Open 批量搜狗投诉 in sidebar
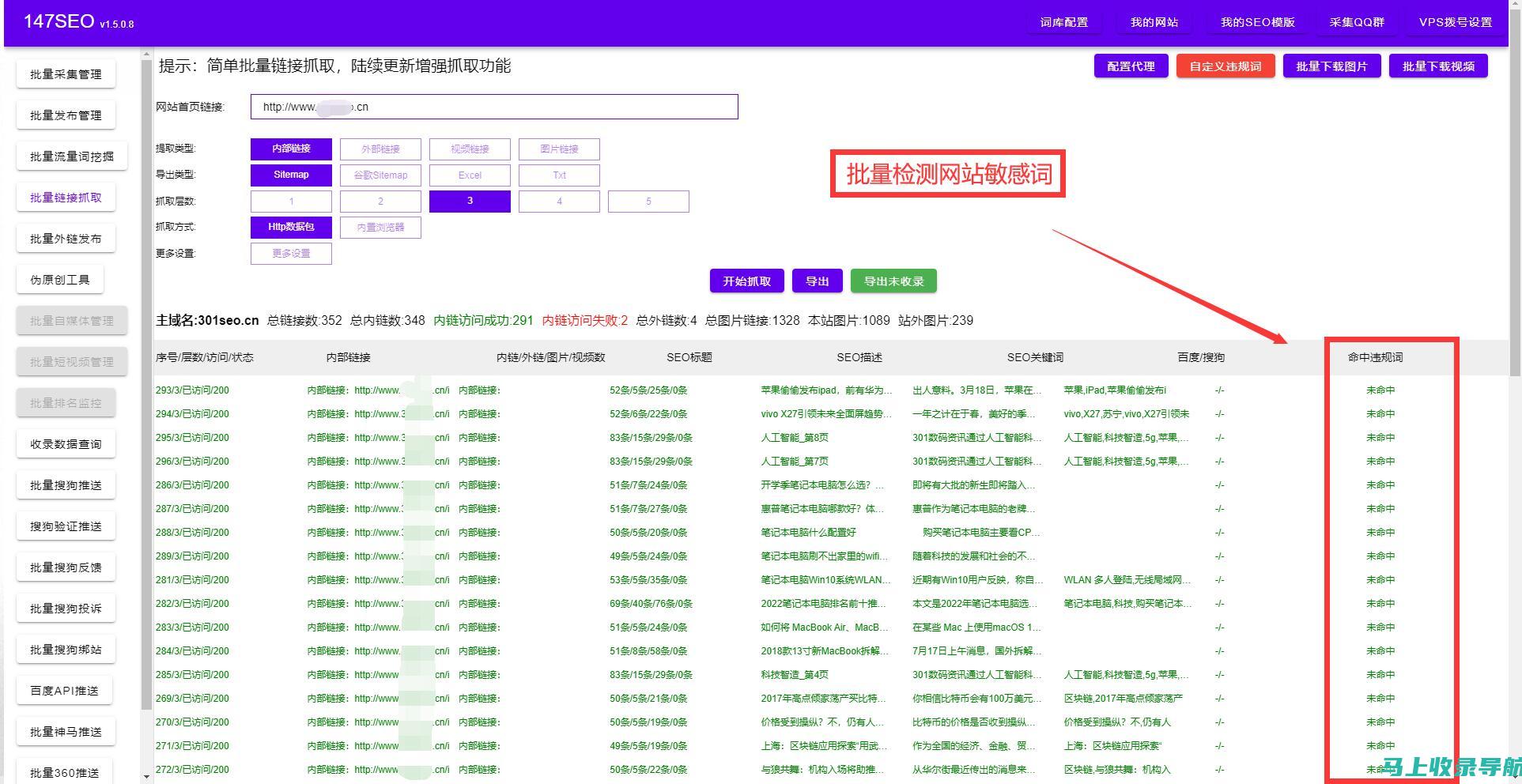1522x784 pixels. [66, 609]
